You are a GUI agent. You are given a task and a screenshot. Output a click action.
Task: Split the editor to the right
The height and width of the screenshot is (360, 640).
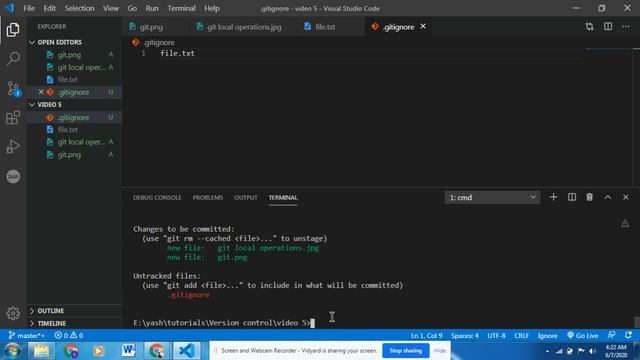tap(608, 27)
